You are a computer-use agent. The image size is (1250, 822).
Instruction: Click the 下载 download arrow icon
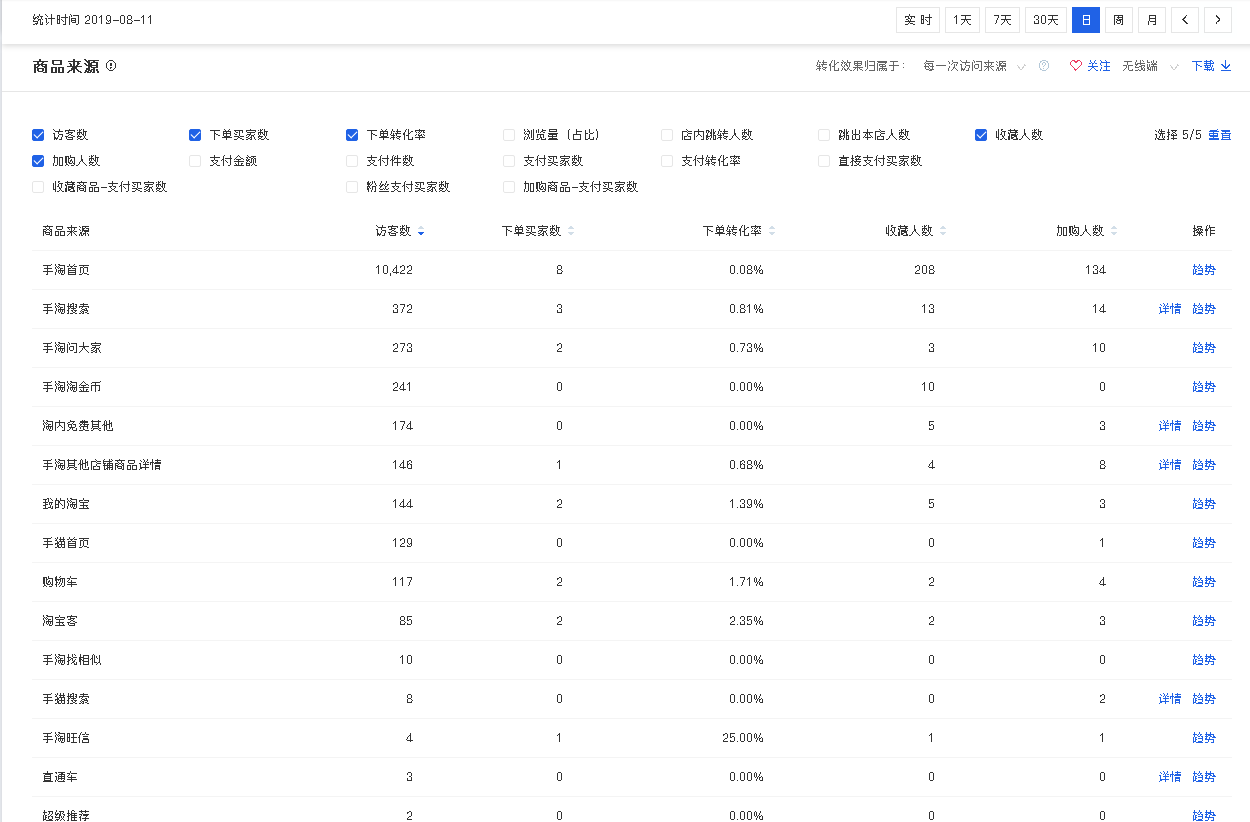pyautogui.click(x=1225, y=66)
